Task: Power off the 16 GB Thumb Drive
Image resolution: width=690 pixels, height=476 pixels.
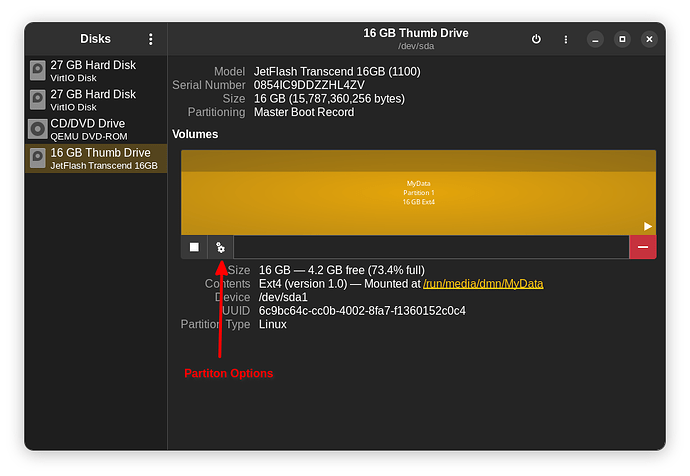Action: [x=536, y=39]
